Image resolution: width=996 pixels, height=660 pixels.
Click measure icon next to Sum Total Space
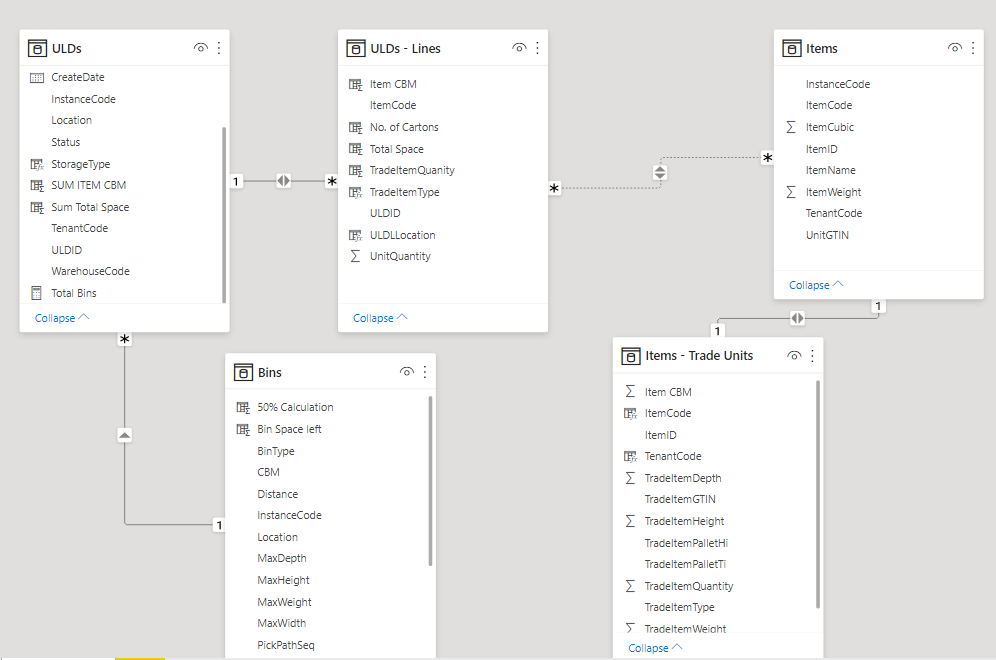[37, 208]
